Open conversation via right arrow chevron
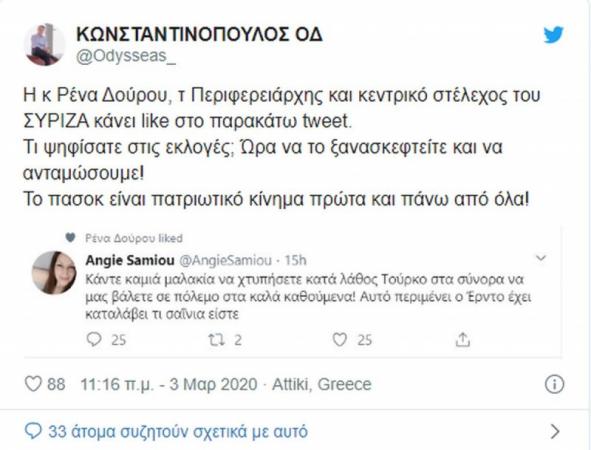591x450 pixels. [555, 431]
